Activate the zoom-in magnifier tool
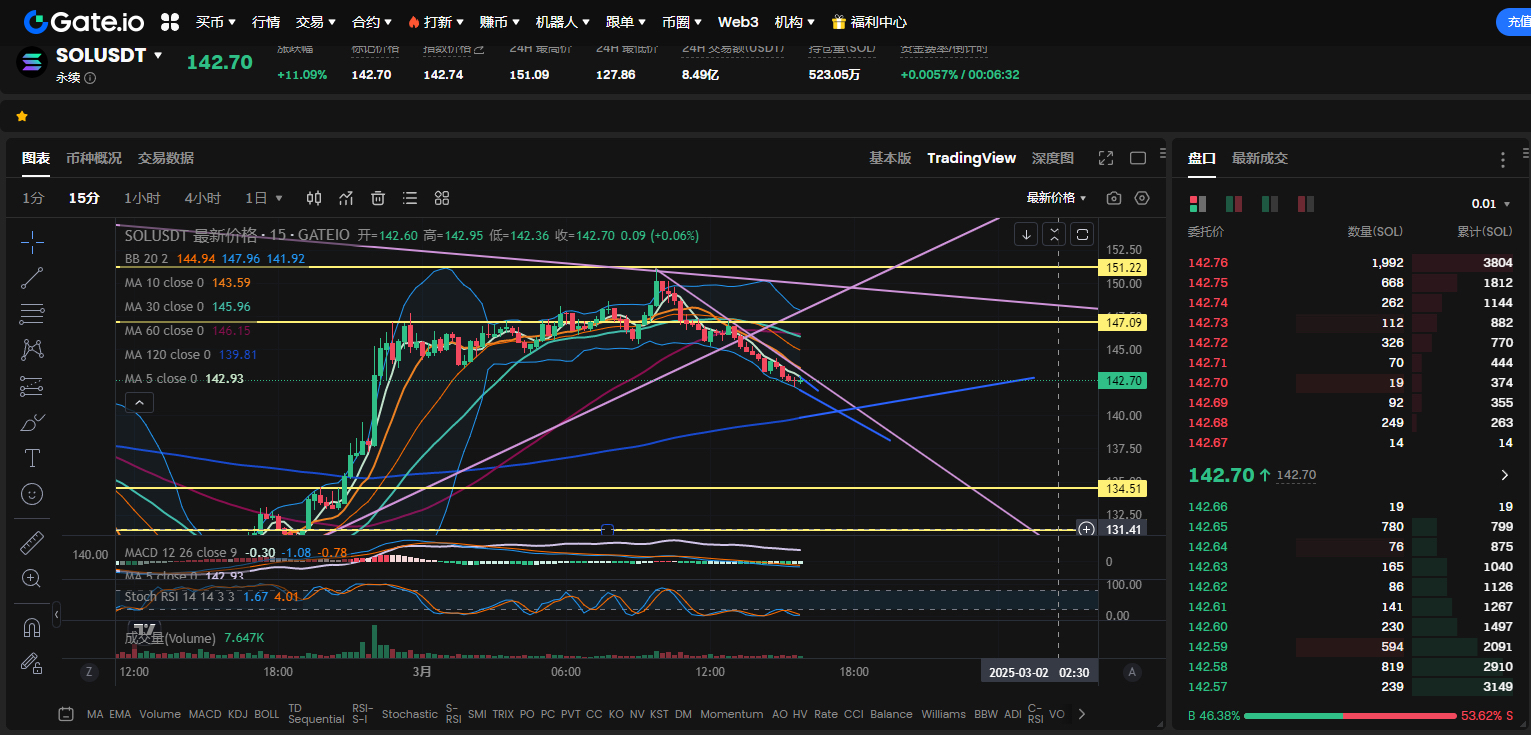The image size is (1531, 735). pos(32,579)
